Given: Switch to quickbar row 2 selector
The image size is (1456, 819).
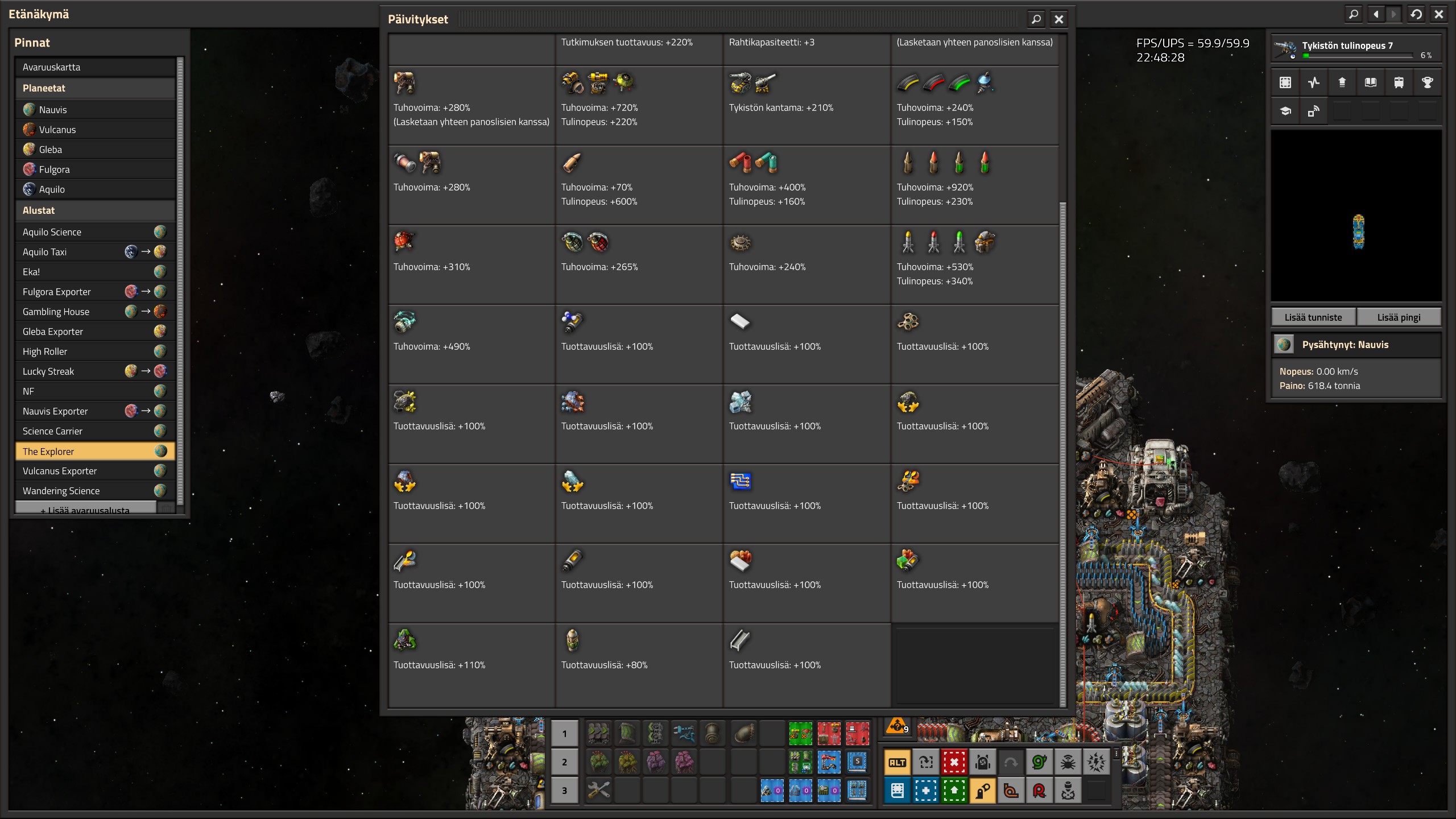Looking at the screenshot, I should (x=564, y=762).
